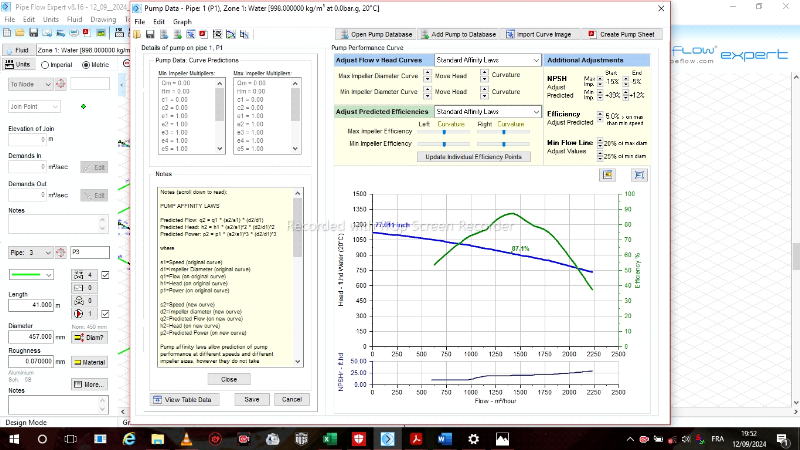Click the save icon in pump toolbar

tap(150, 34)
